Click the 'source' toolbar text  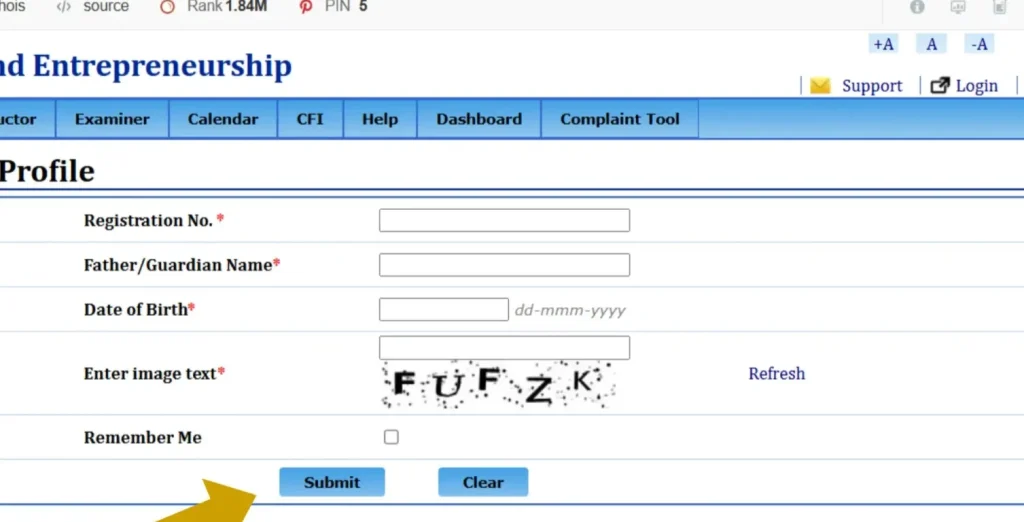[106, 7]
